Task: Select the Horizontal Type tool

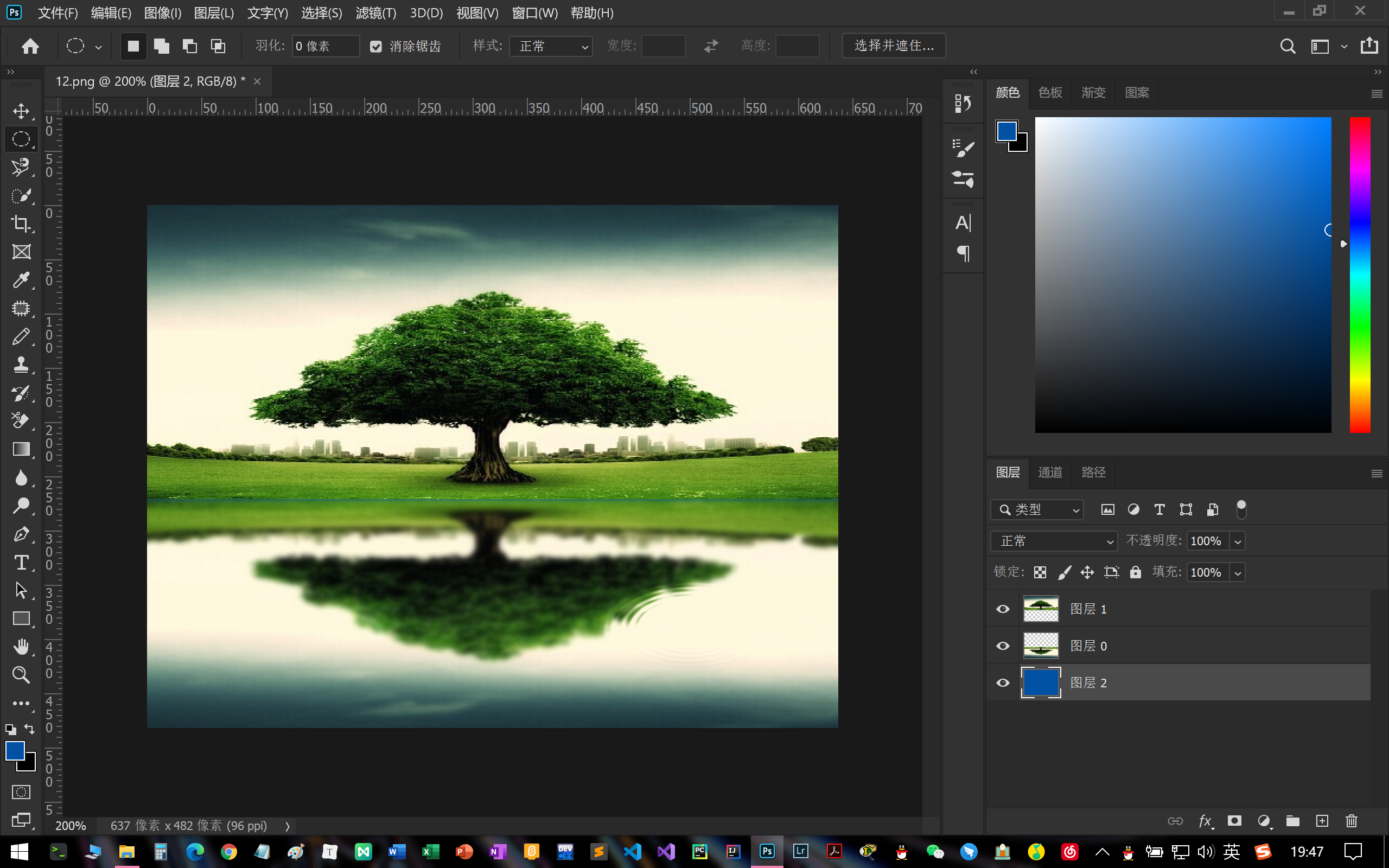Action: (21, 562)
